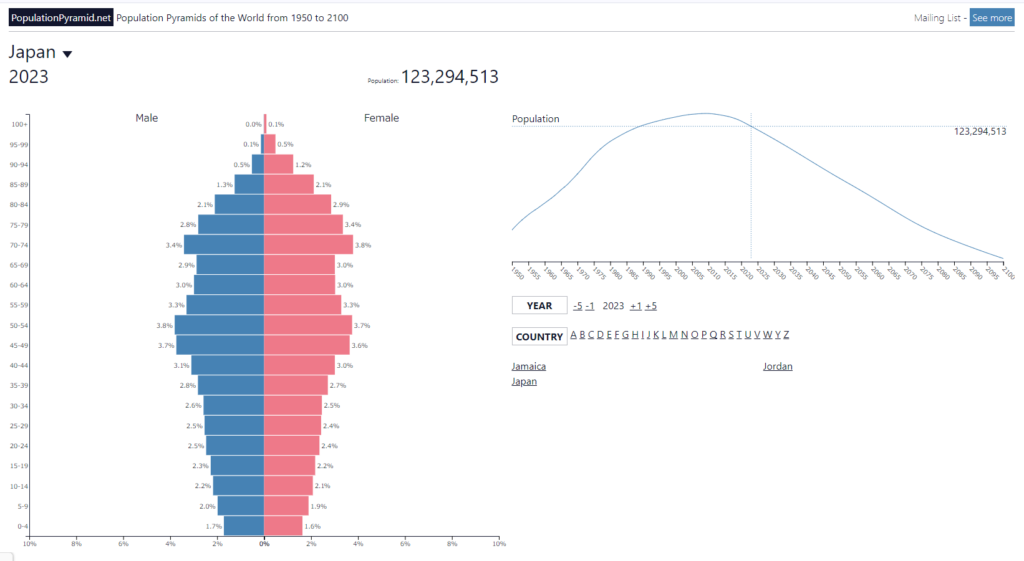Image resolution: width=1024 pixels, height=561 pixels.
Task: Go back five years with -5
Action: point(577,306)
